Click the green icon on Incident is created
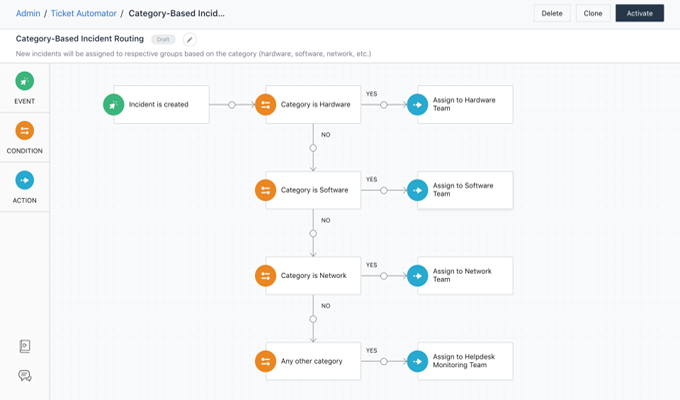Image resolution: width=680 pixels, height=400 pixels. tap(113, 104)
